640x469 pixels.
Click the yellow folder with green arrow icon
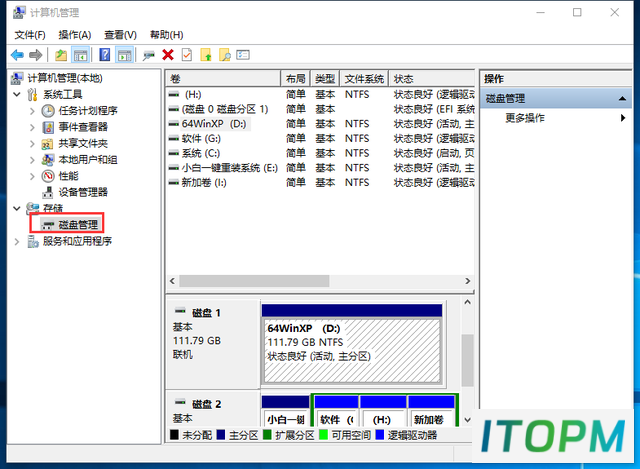[x=206, y=55]
